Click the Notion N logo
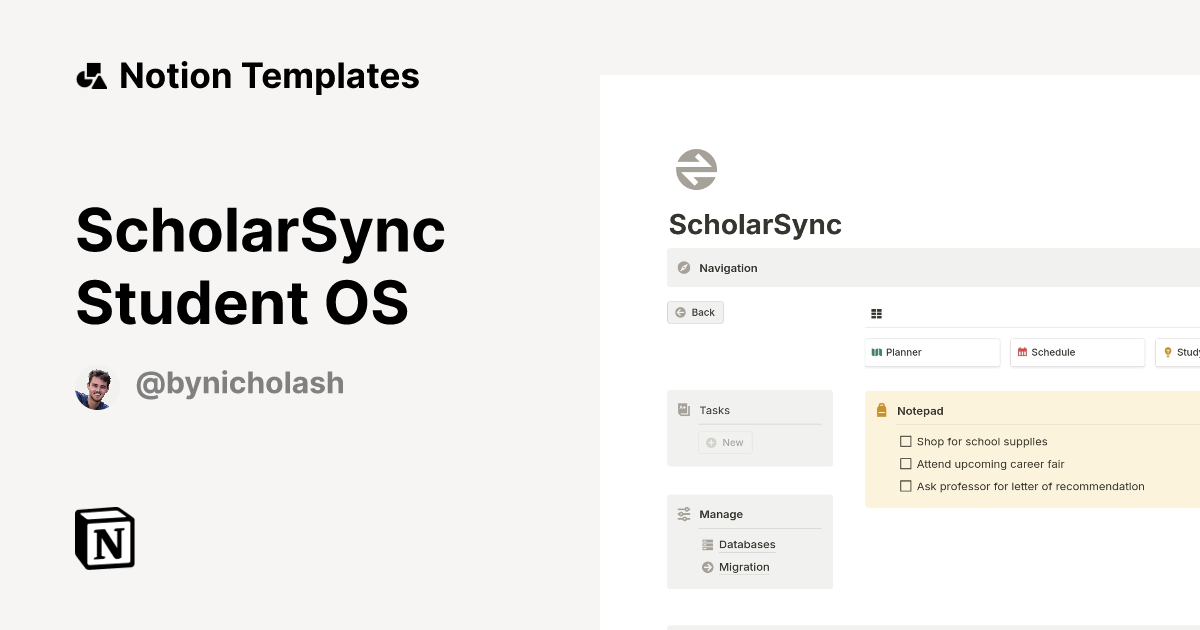Viewport: 1200px width, 630px height. [x=104, y=538]
